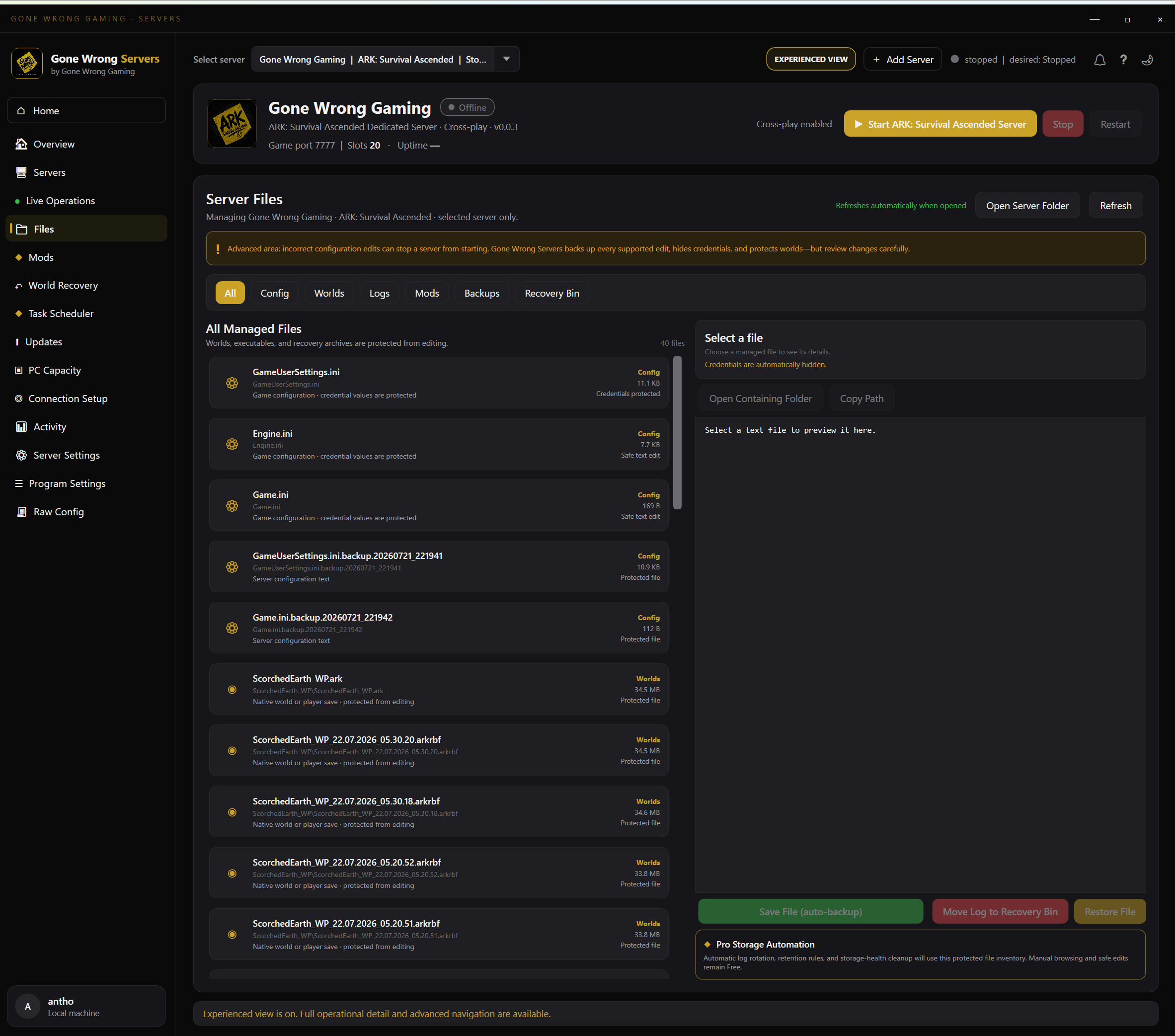Click the Select server combo box text
This screenshot has width=1175, height=1036.
point(373,59)
